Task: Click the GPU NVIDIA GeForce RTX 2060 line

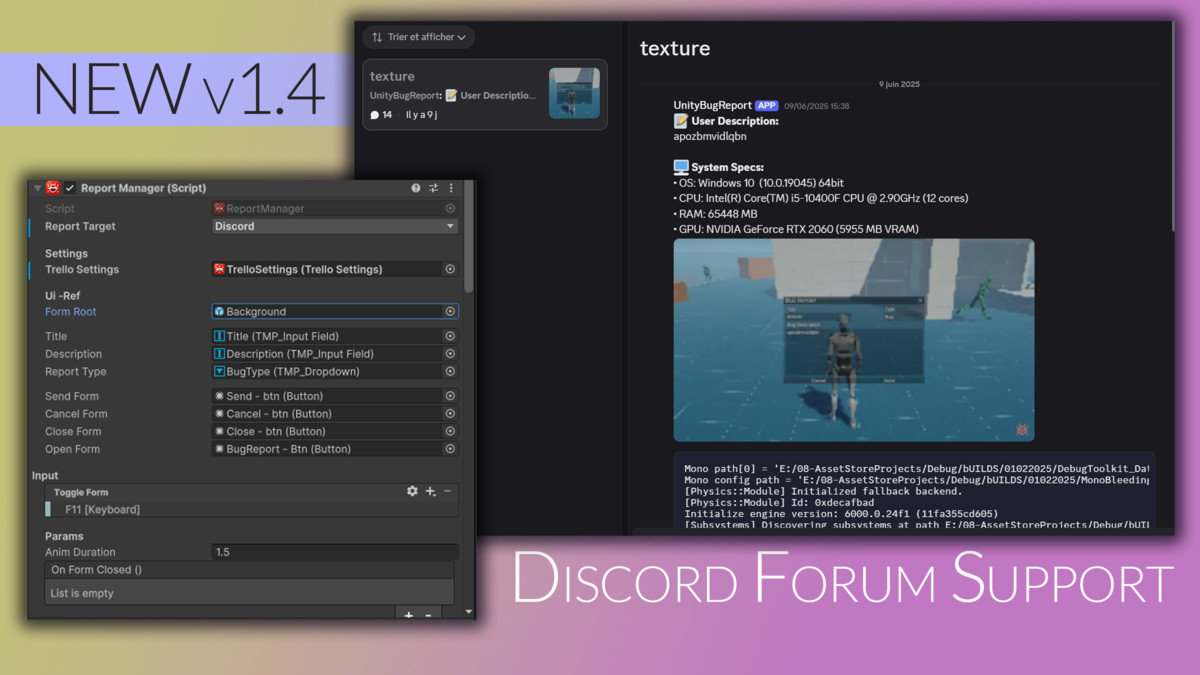Action: pos(796,229)
